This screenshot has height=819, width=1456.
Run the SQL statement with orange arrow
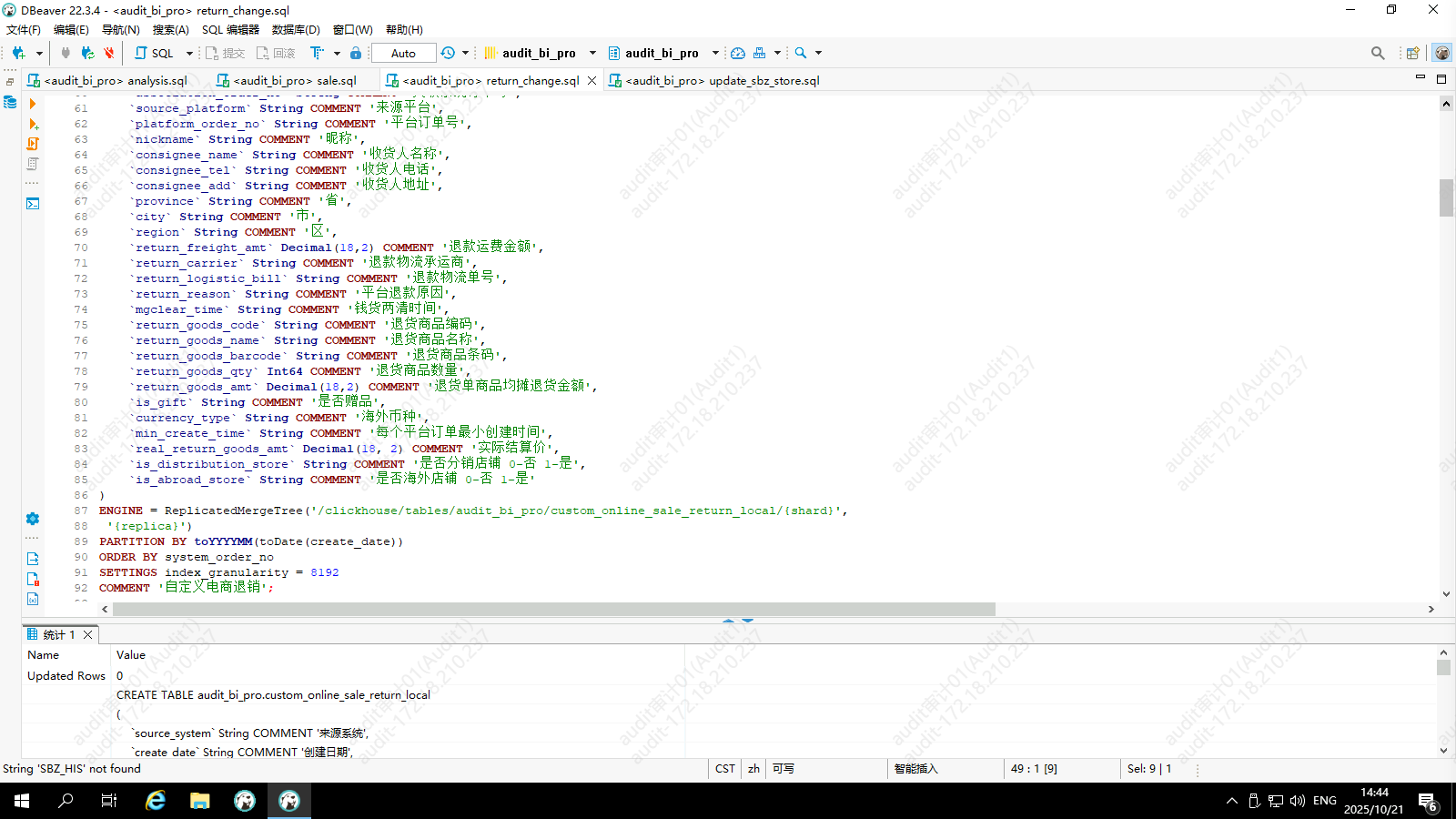coord(33,104)
